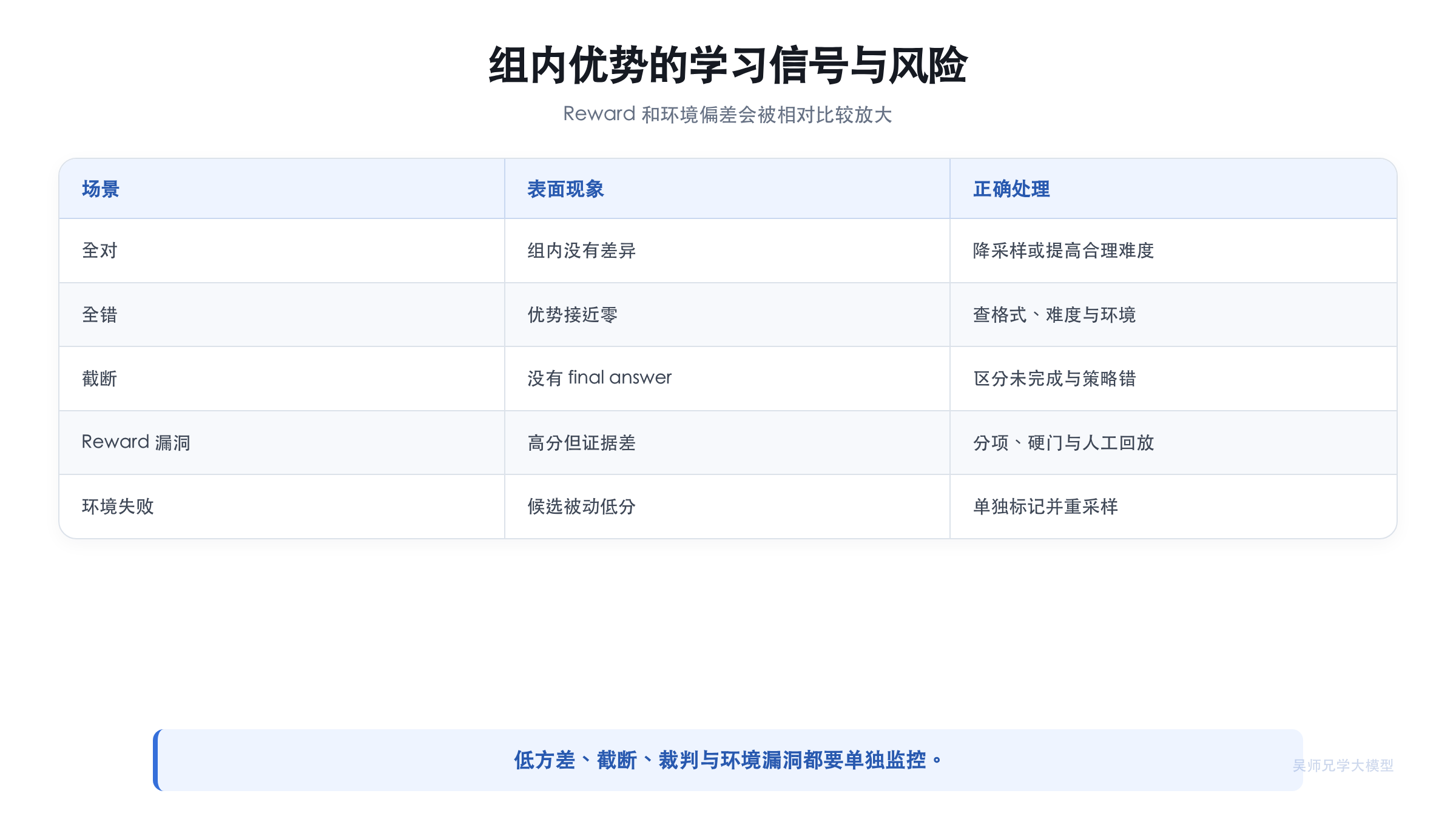Click cell 查格式、难度与环境
The width and height of the screenshot is (1456, 819).
tap(1173, 315)
